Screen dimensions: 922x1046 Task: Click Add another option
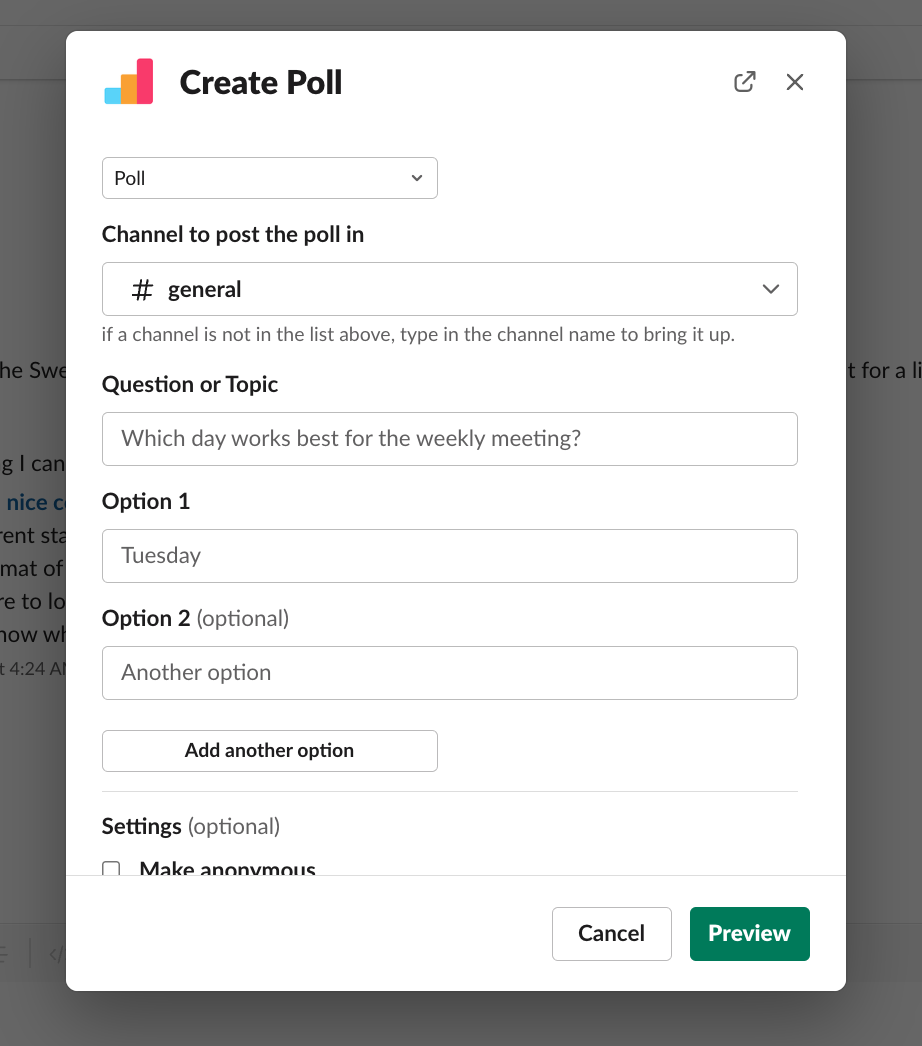269,750
